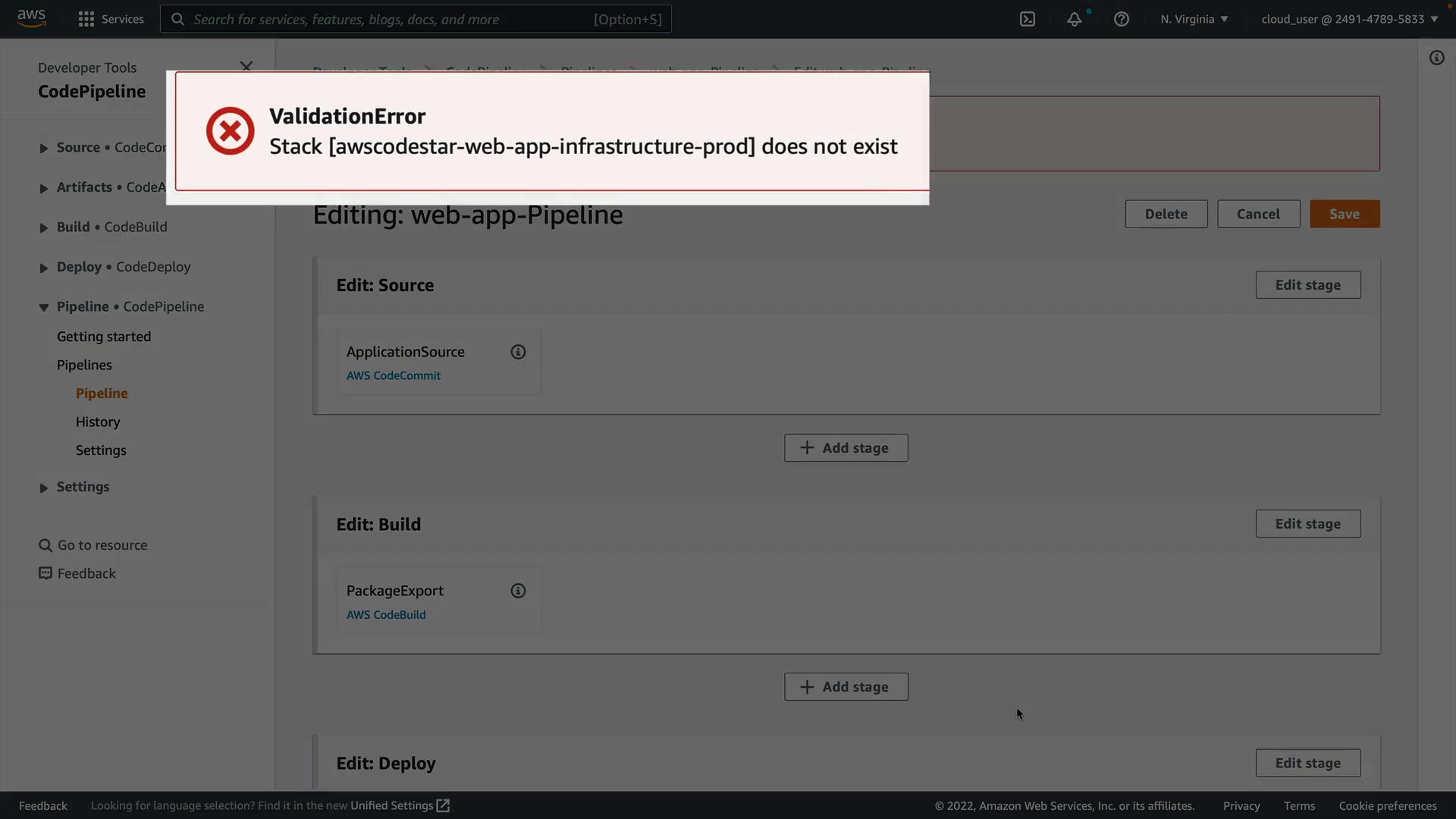Screen dimensions: 1456x819
Task: Collapse the Pipeline CodePipeline section
Action: [44, 307]
